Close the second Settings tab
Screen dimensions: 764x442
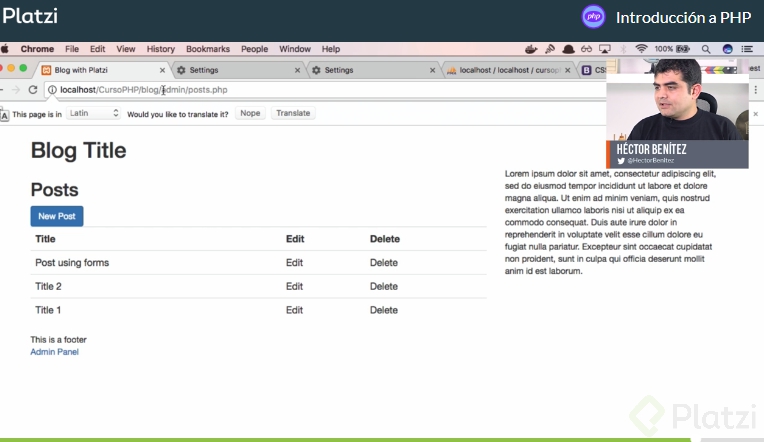pos(432,70)
